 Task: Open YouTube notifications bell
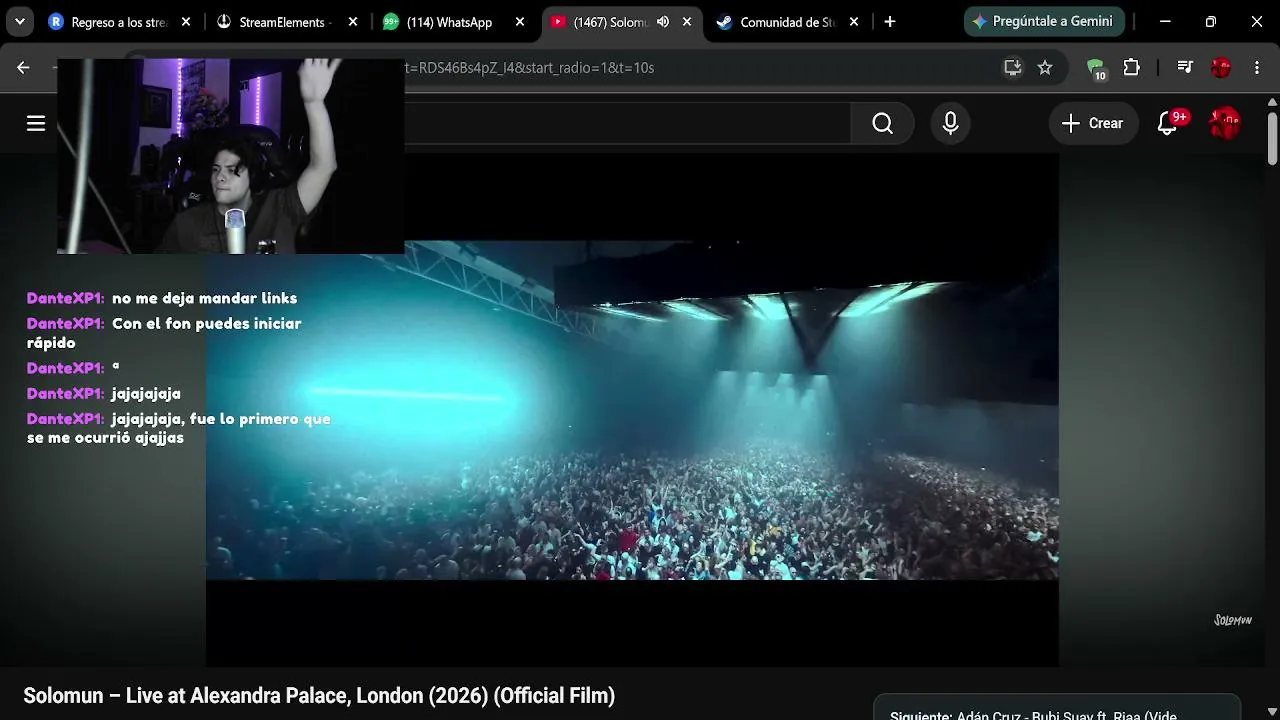click(x=1167, y=123)
